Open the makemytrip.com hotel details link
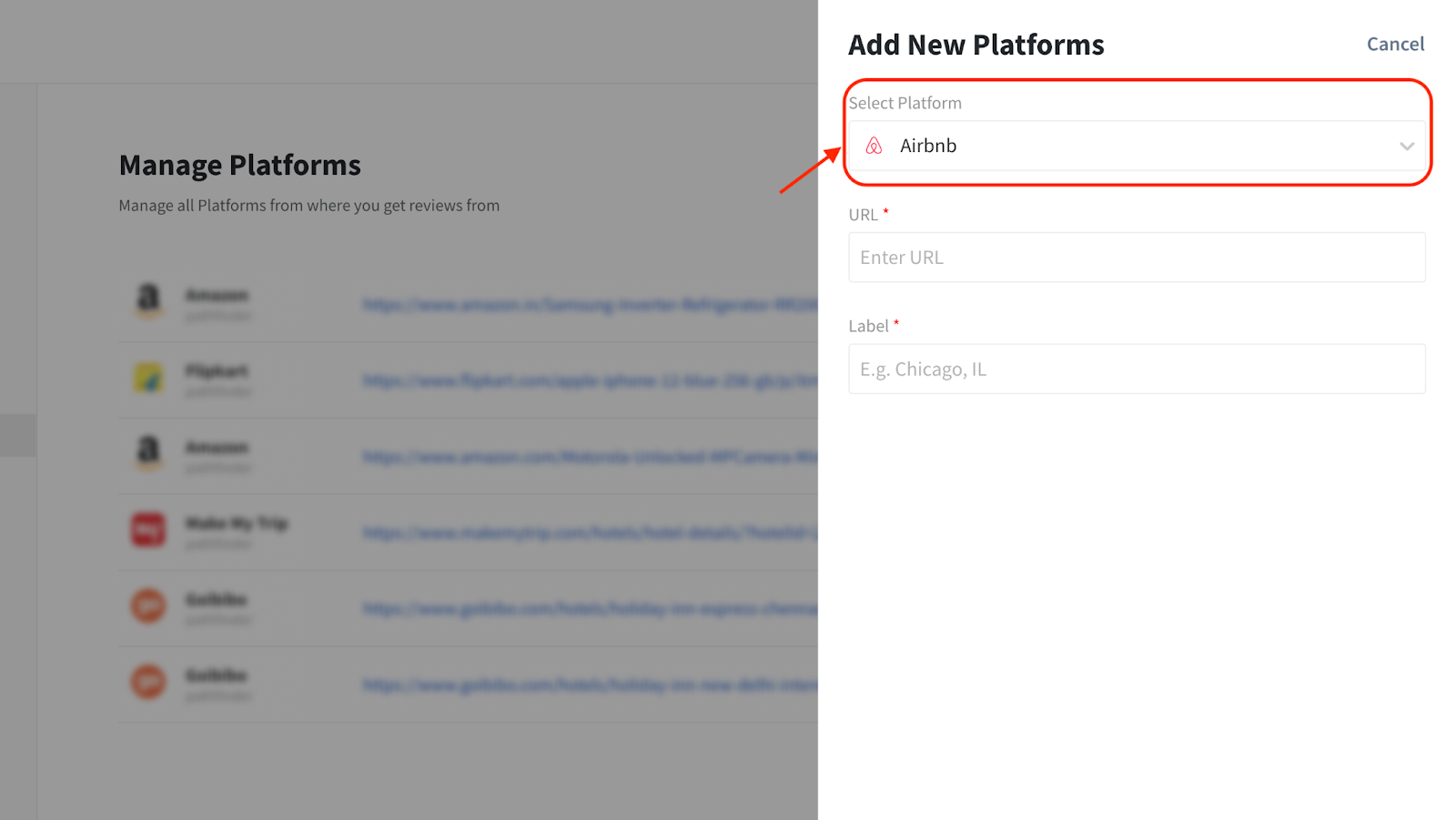The width and height of the screenshot is (1456, 820). coord(590,532)
